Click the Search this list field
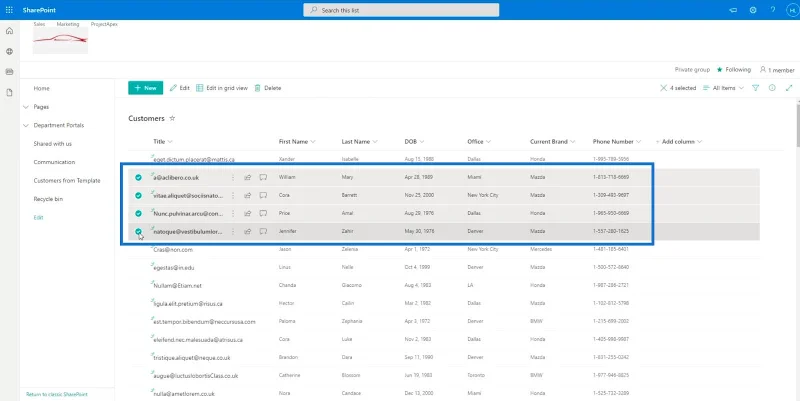Screen dimensions: 800x401 [401, 10]
